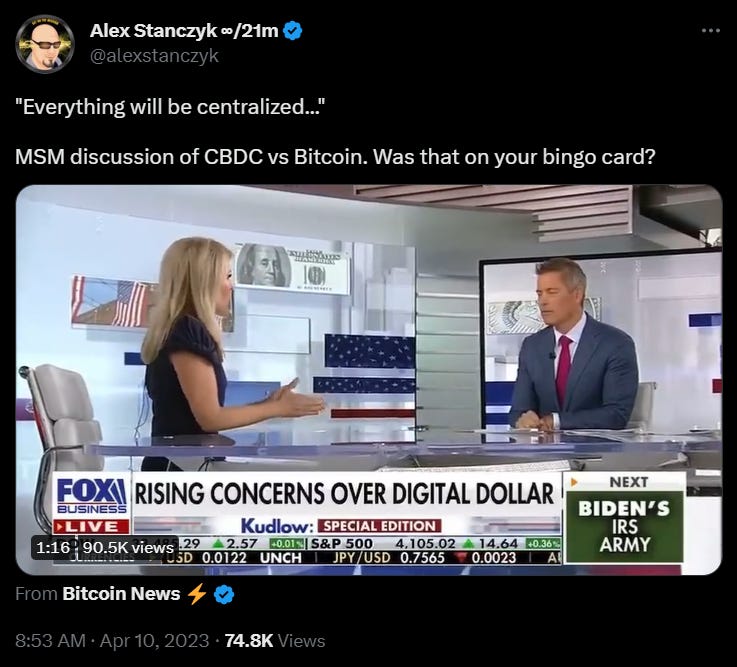The image size is (737, 667).
Task: Click the verified badge next to Bitcoin News
Action: point(224,594)
